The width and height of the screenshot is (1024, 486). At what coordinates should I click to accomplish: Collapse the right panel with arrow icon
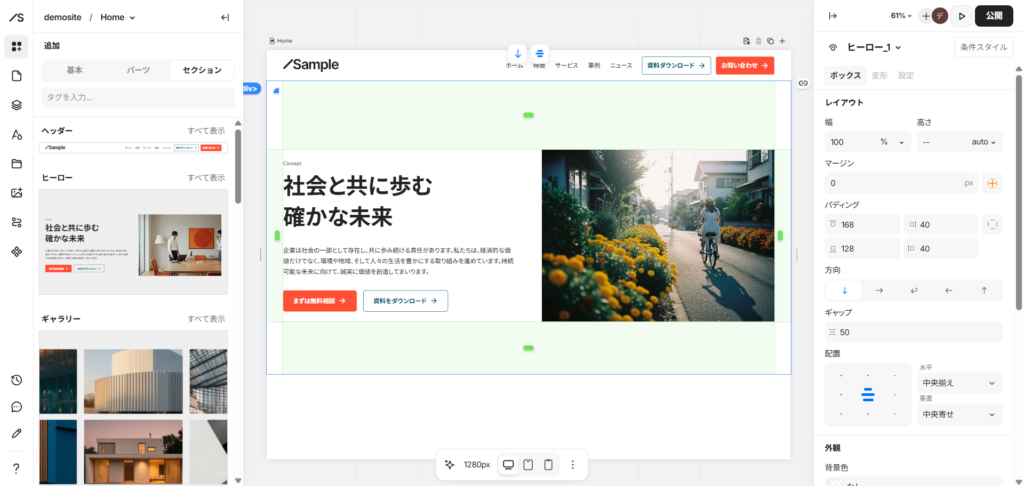pyautogui.click(x=833, y=16)
